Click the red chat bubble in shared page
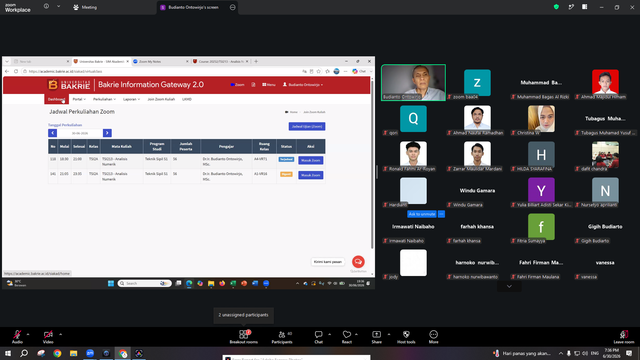640x360 pixels. point(358,262)
